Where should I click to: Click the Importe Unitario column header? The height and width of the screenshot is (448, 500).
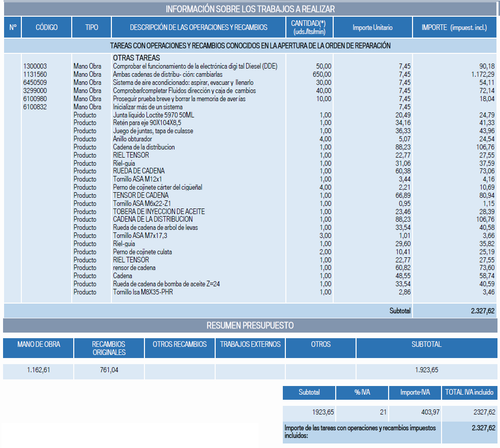coord(373,27)
